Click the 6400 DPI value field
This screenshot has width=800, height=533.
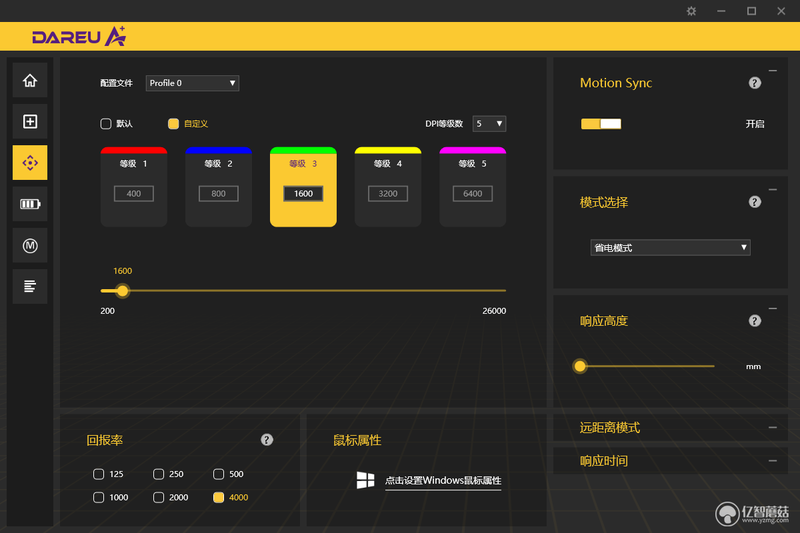coord(472,193)
